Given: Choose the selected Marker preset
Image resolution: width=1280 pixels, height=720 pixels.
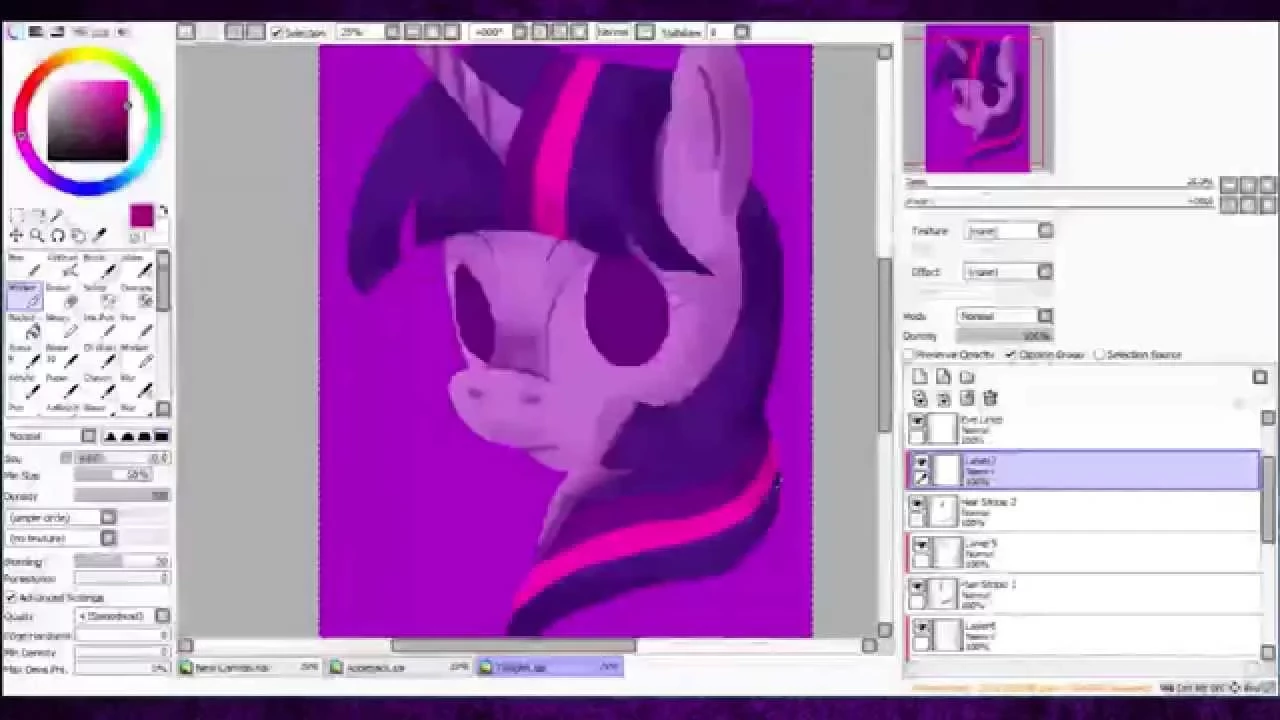Looking at the screenshot, I should (24, 296).
